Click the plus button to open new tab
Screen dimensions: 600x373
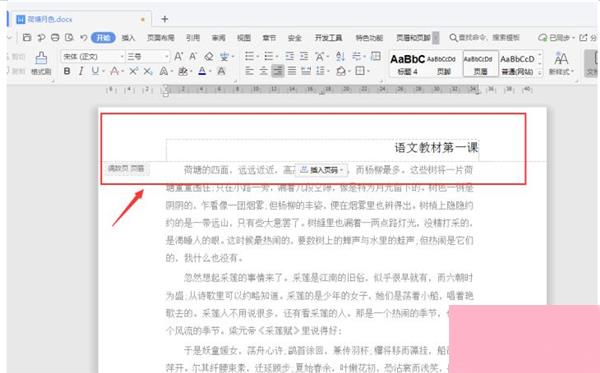click(x=165, y=19)
